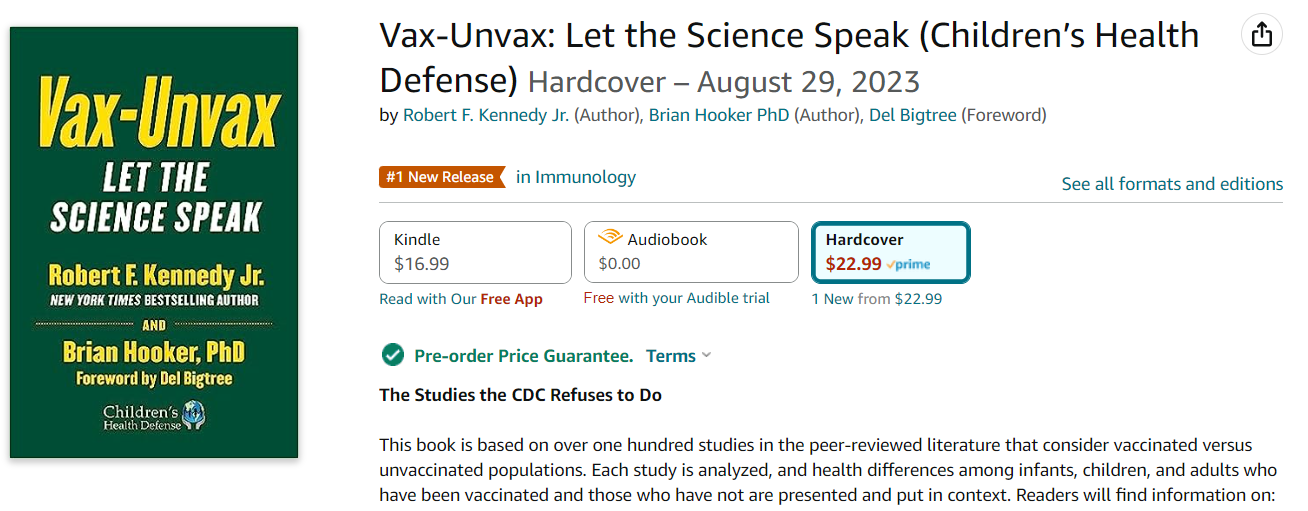Open the Immunology category link
The width and height of the screenshot is (1308, 511).
(x=576, y=177)
